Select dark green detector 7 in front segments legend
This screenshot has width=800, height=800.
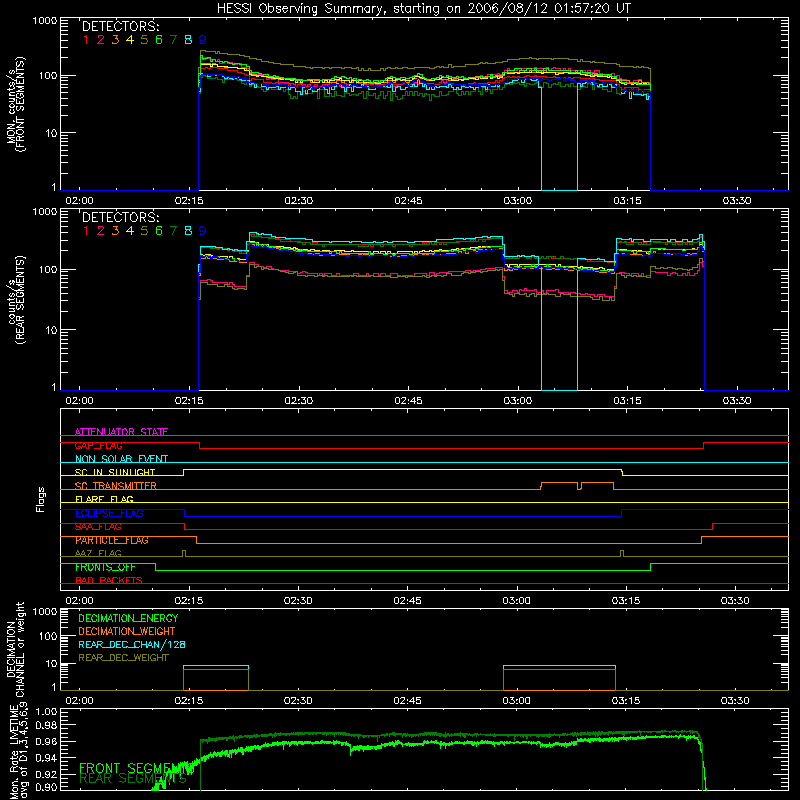[x=173, y=40]
